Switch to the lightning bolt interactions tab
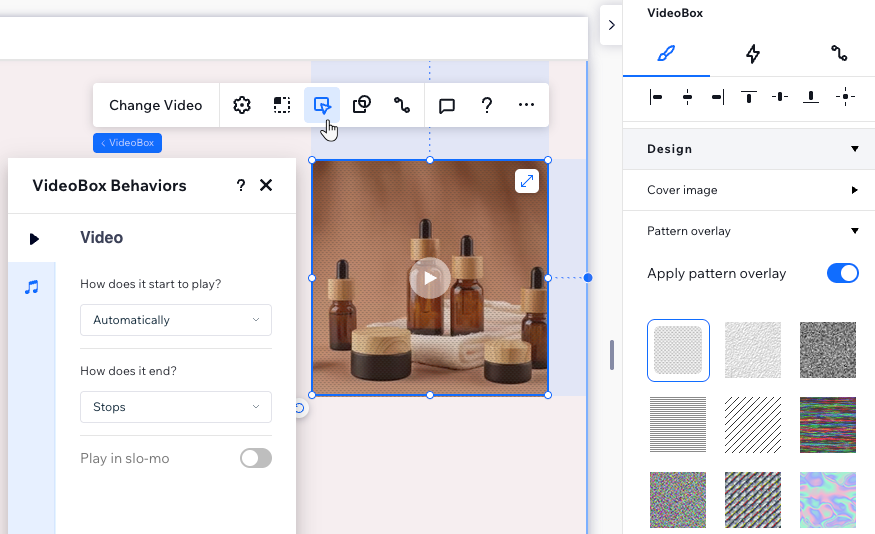 click(x=753, y=54)
